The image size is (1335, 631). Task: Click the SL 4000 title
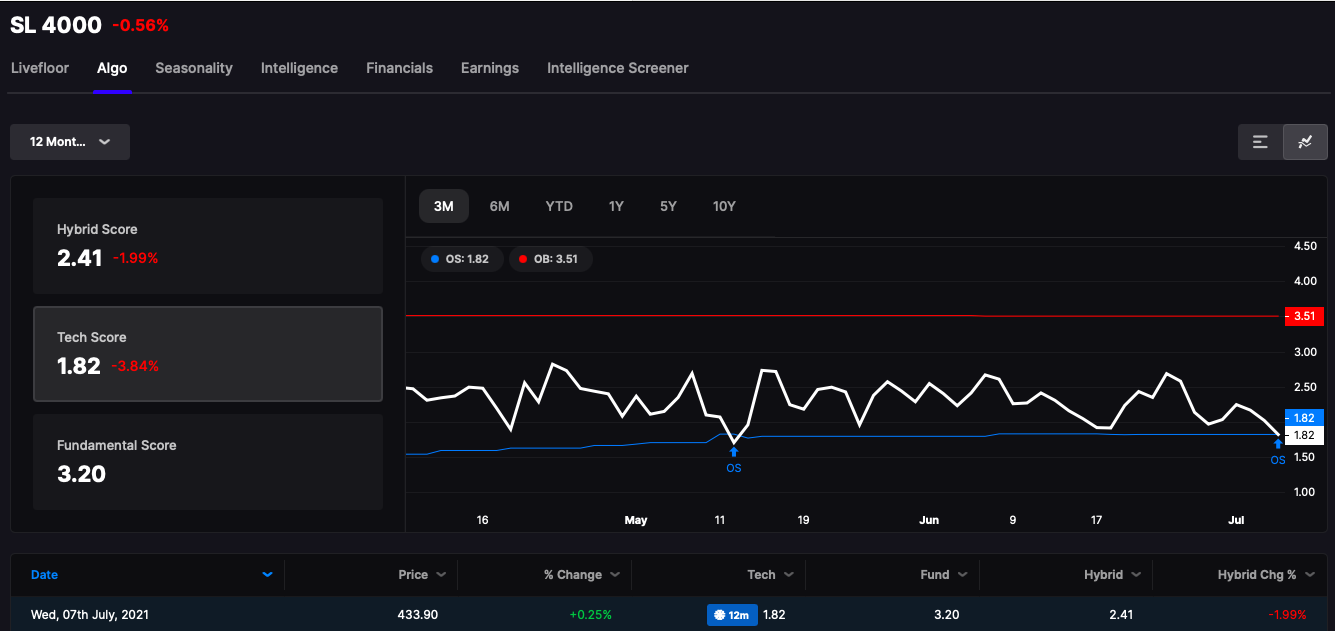[x=56, y=25]
